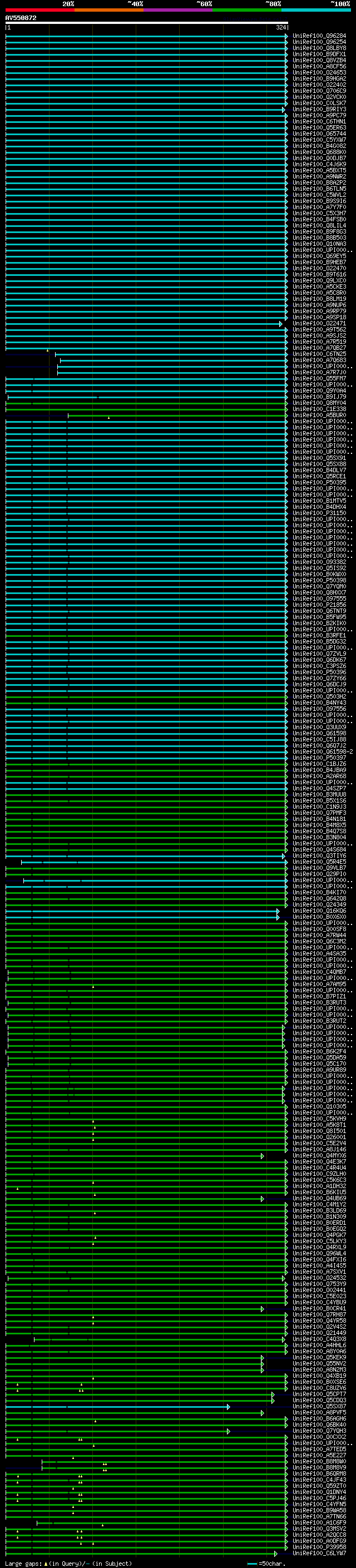Click the cyan alignment bar for UniRef100_Q96254
Image resolution: width=356 pixels, height=1568 pixels.
coord(147,42)
